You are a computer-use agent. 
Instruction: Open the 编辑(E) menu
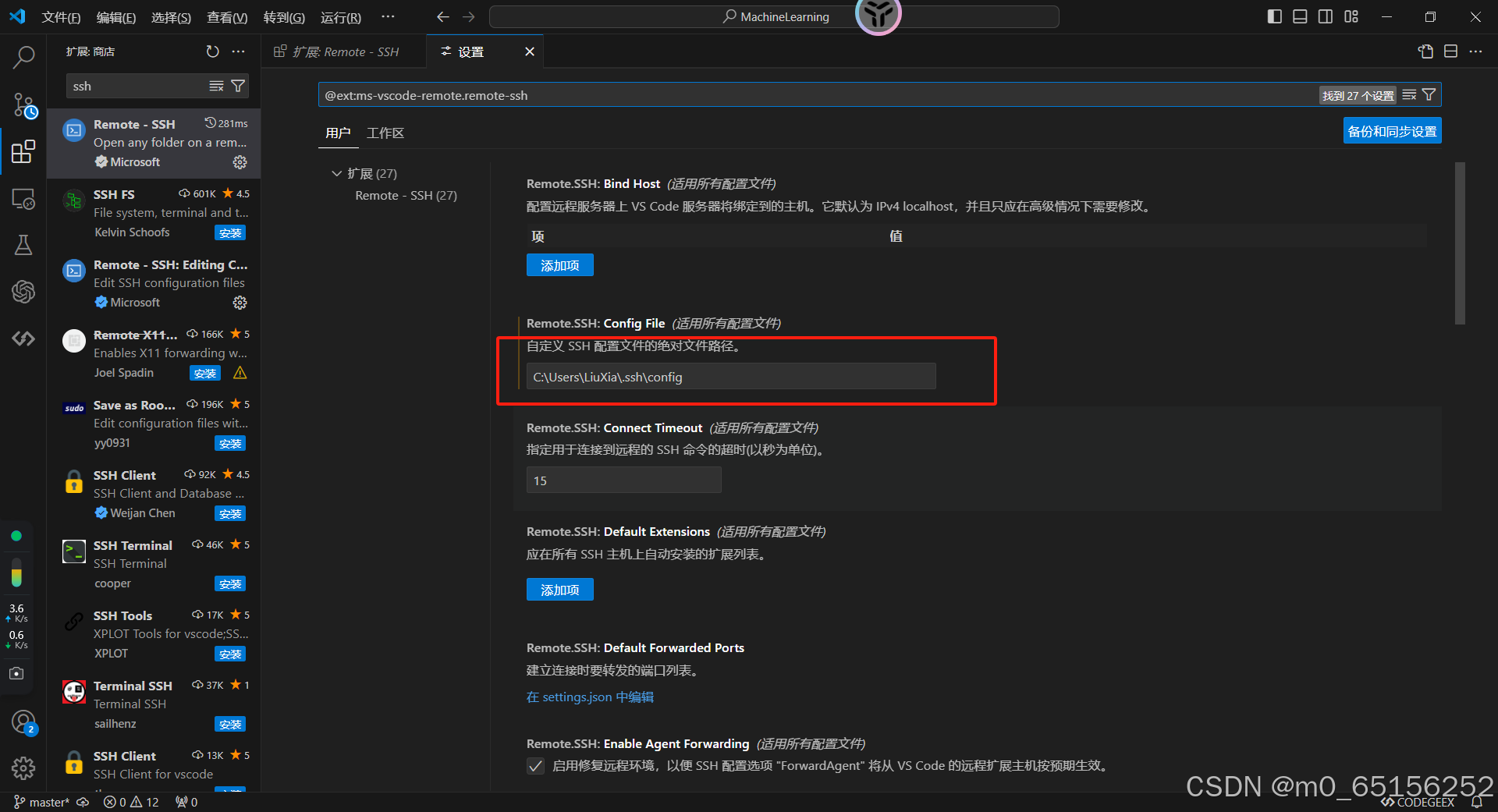coord(116,17)
